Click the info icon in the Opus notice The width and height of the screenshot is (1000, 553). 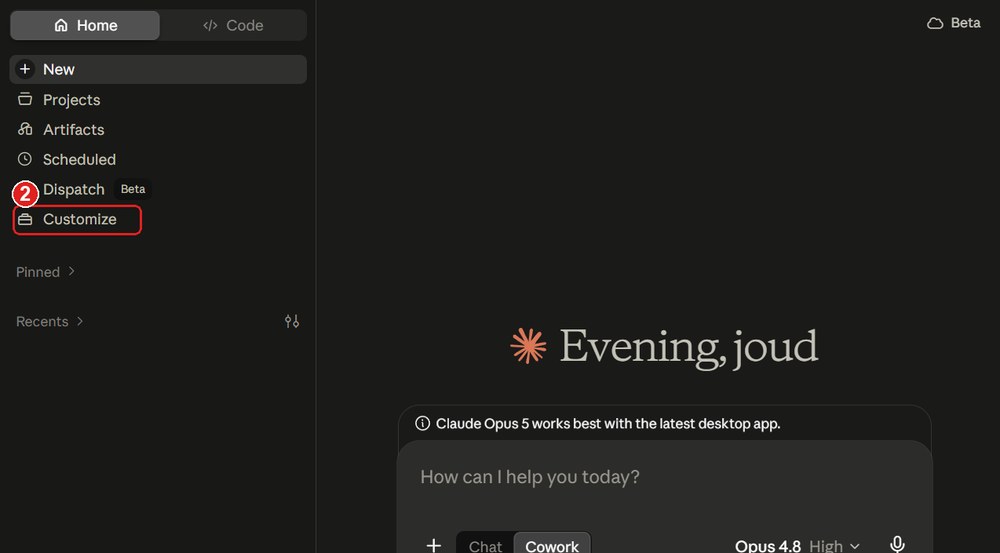(x=422, y=424)
